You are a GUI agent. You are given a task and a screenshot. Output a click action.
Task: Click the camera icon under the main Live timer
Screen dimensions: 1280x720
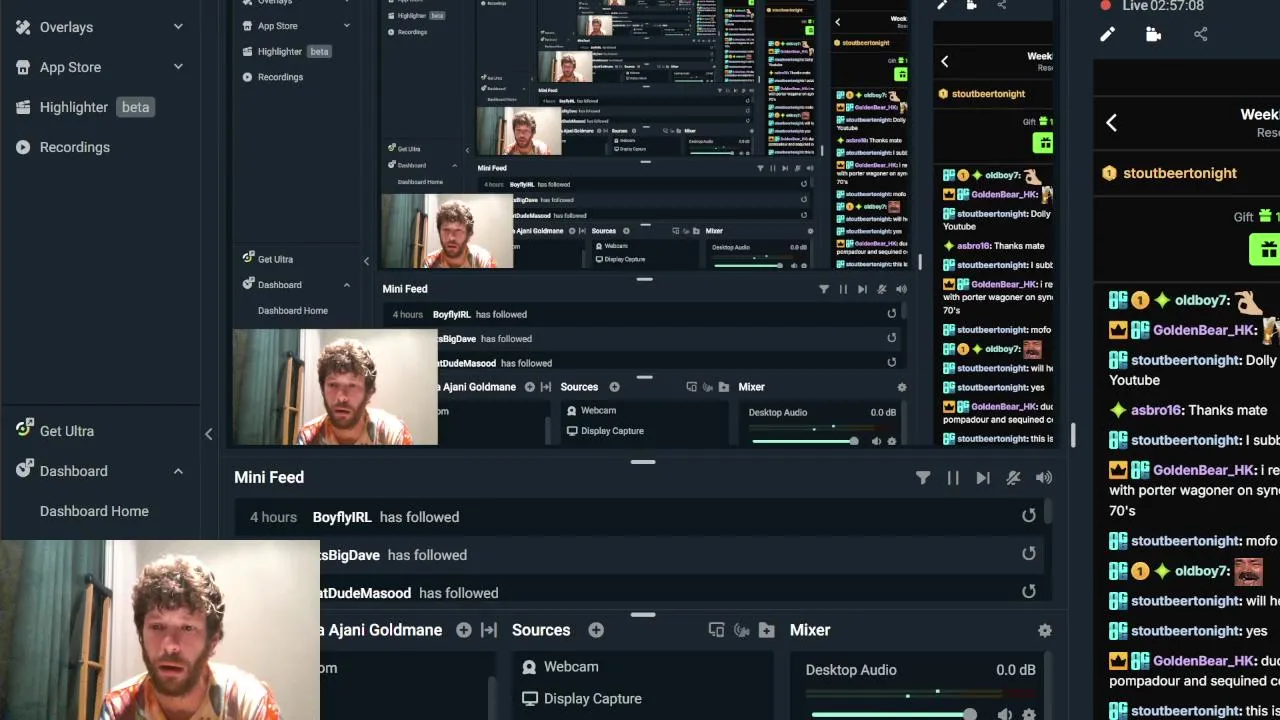tap(1153, 34)
